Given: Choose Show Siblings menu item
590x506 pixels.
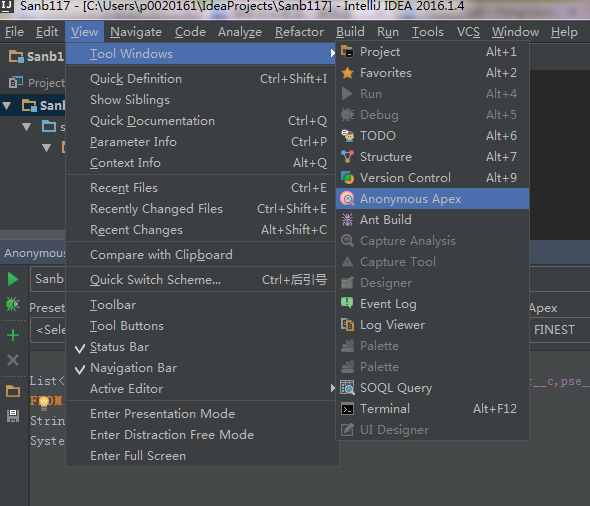Looking at the screenshot, I should [201, 100].
